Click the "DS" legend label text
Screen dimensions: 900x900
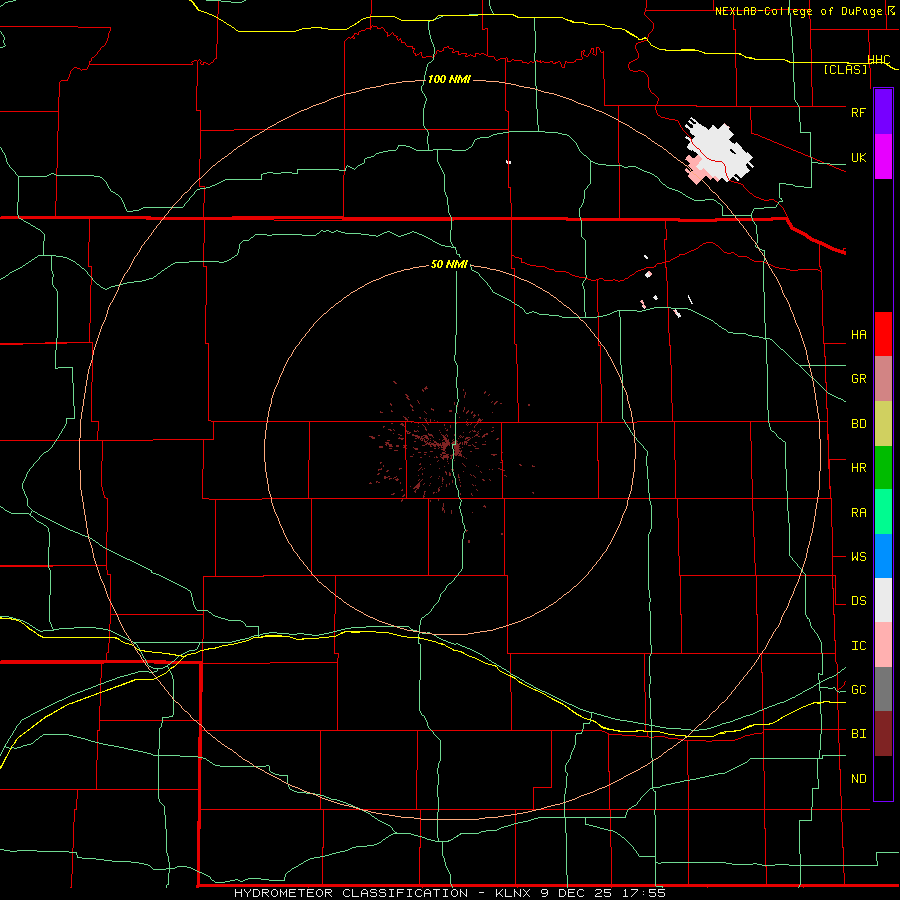[858, 601]
